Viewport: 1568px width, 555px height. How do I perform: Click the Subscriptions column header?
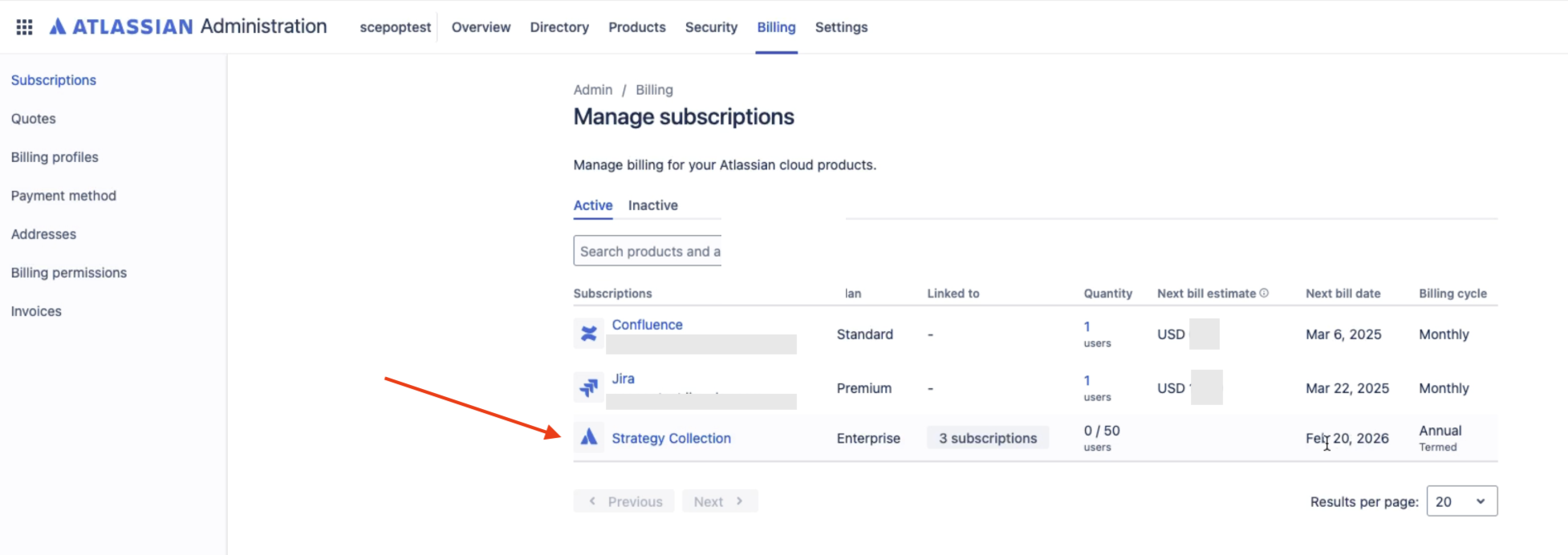(x=612, y=294)
